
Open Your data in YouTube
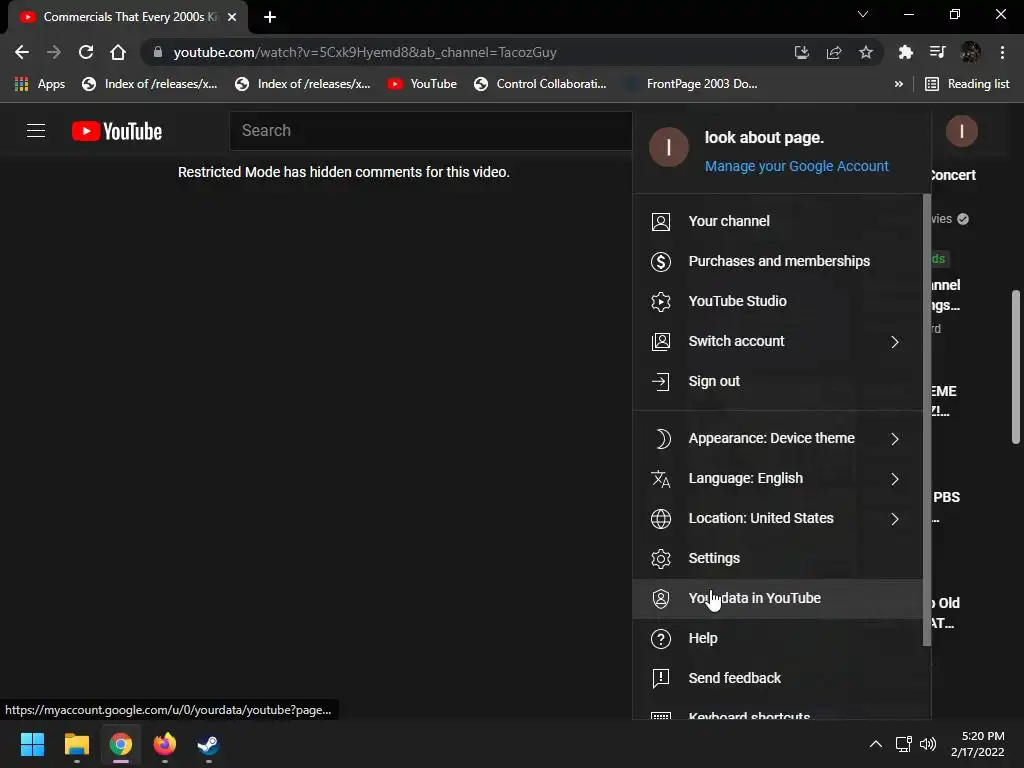pyautogui.click(x=777, y=598)
